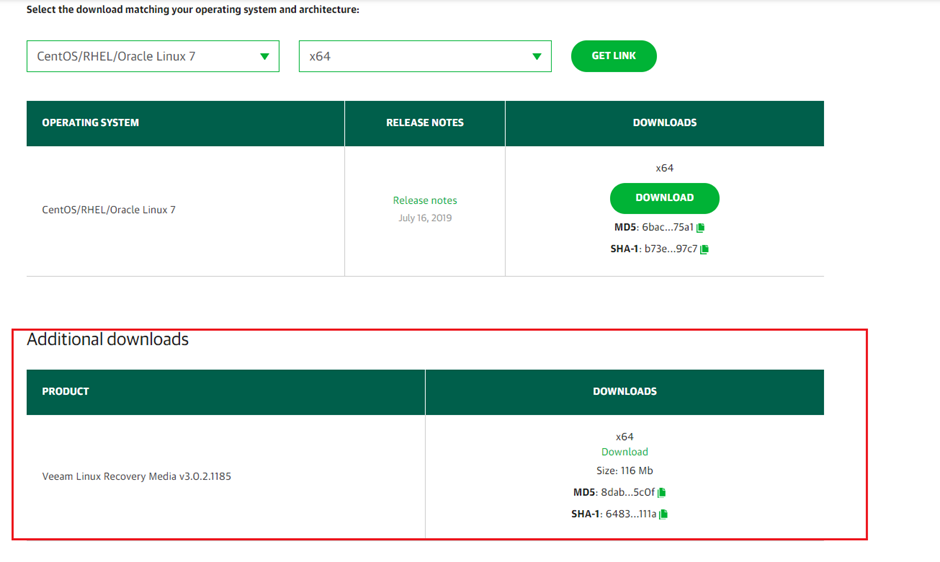This screenshot has width=940, height=562.
Task: Click the RELEASE NOTES column header
Action: [425, 123]
